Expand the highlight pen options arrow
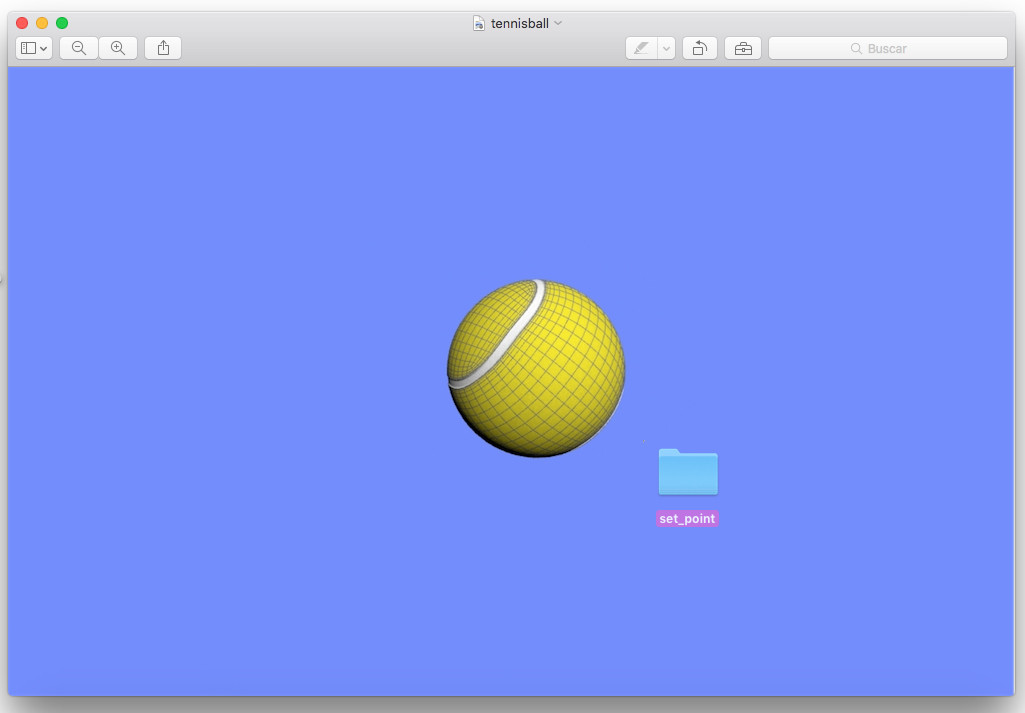Image resolution: width=1025 pixels, height=713 pixels. coord(666,48)
